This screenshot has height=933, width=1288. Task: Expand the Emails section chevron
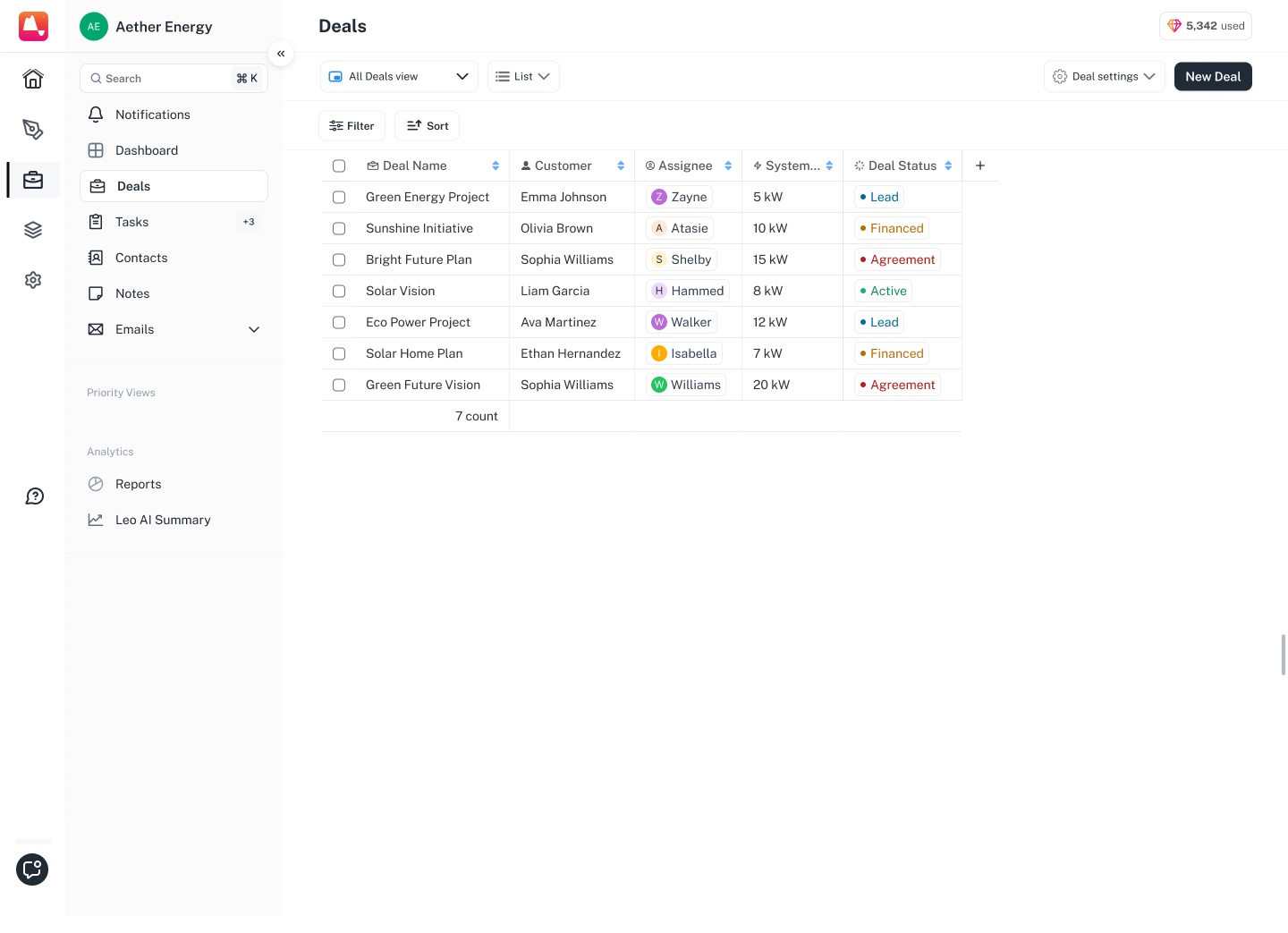coord(254,329)
